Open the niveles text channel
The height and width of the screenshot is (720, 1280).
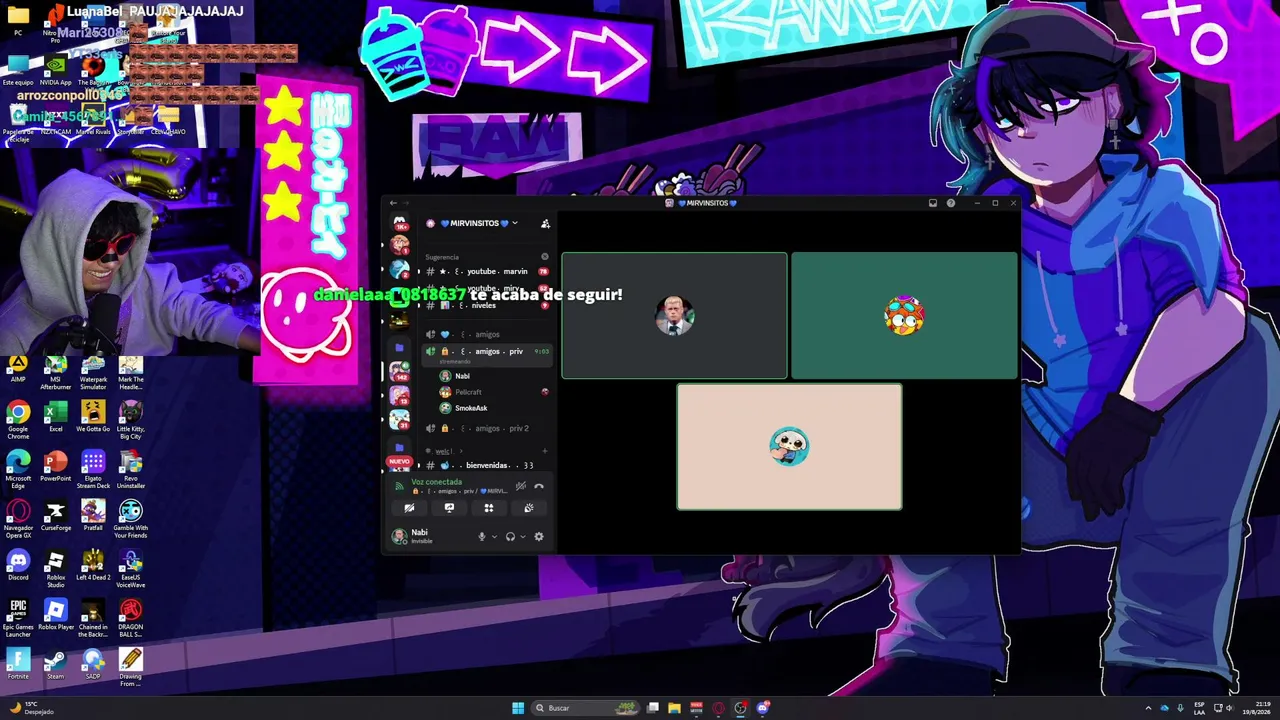pyautogui.click(x=488, y=305)
